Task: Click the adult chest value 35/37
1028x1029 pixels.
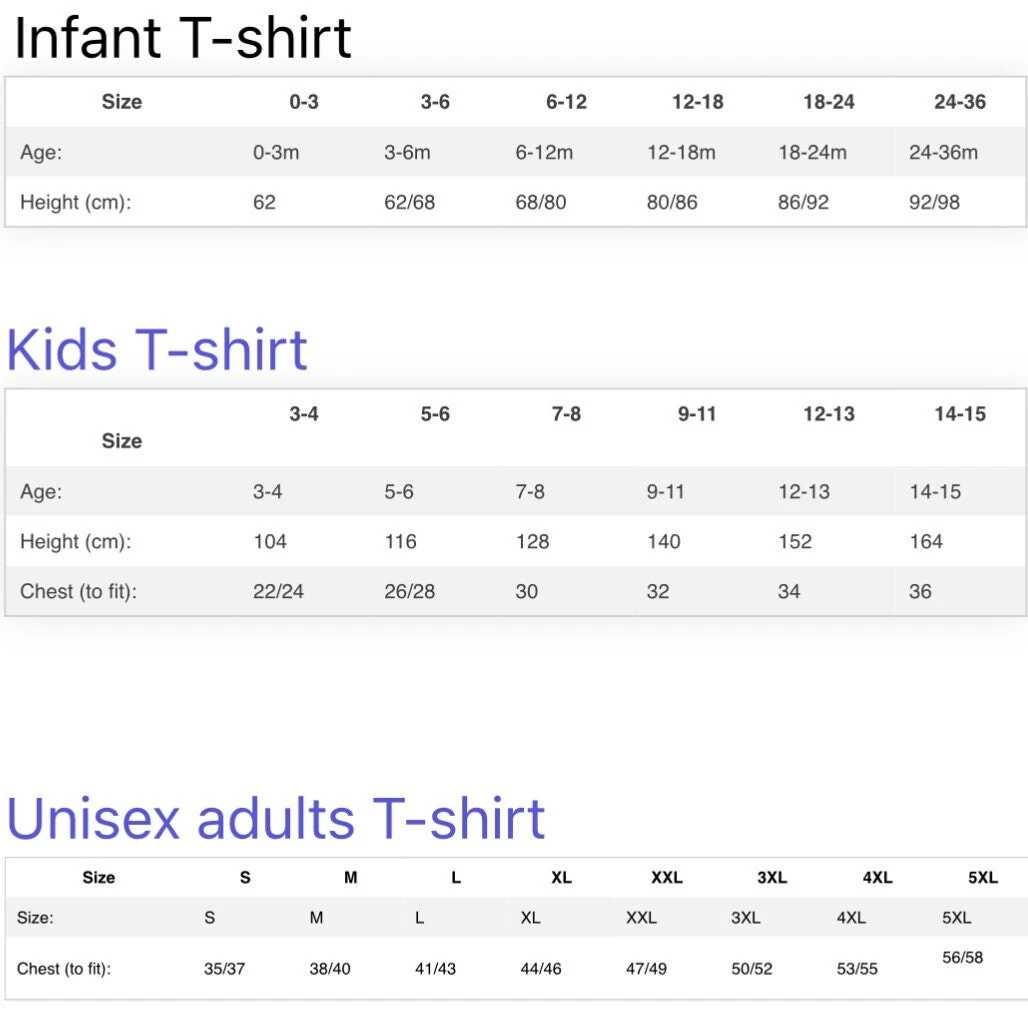Action: point(224,969)
